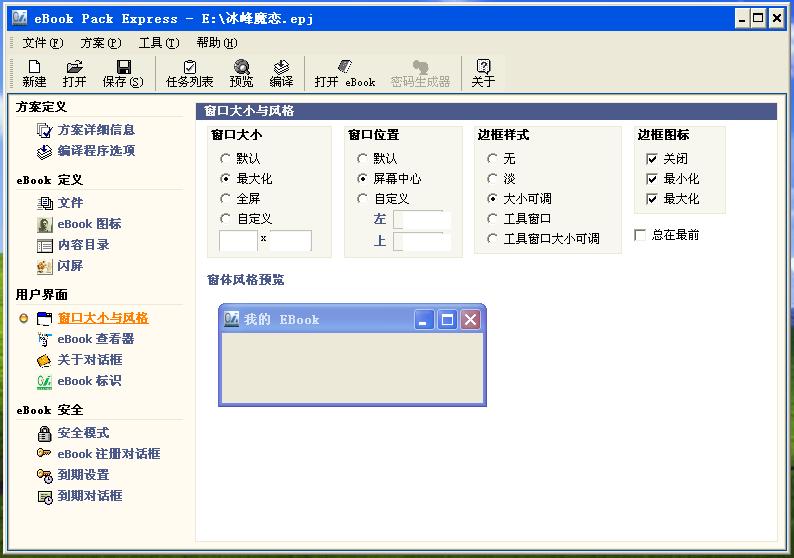This screenshot has height=558, width=794.
Task: Open the 方案详细信息 link
Action: 96,130
